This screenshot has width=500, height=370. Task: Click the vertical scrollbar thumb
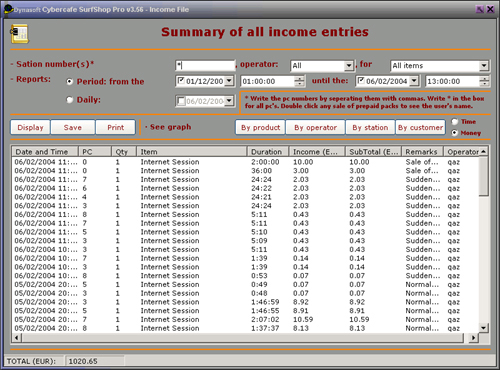(484, 176)
